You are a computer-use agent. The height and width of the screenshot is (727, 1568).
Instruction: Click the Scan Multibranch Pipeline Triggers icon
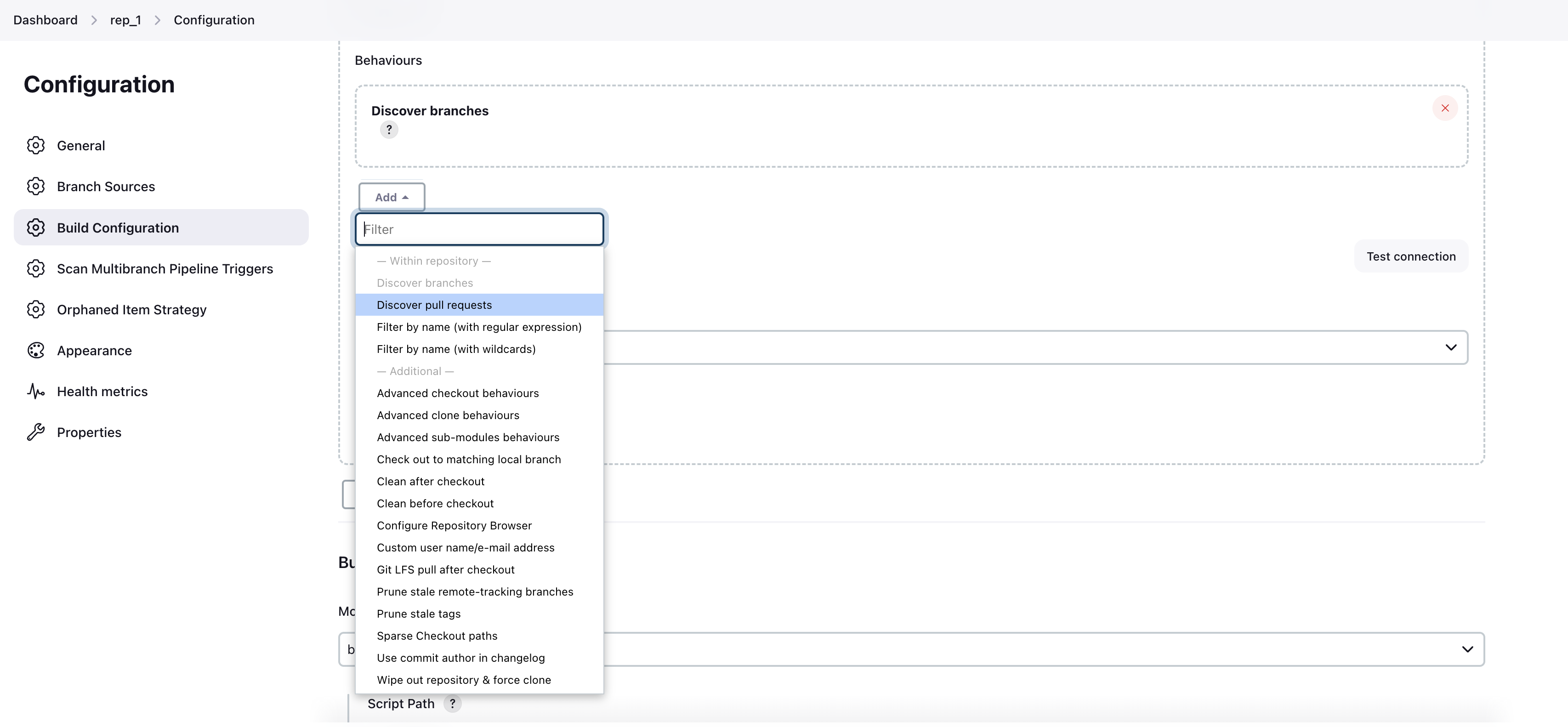point(36,268)
